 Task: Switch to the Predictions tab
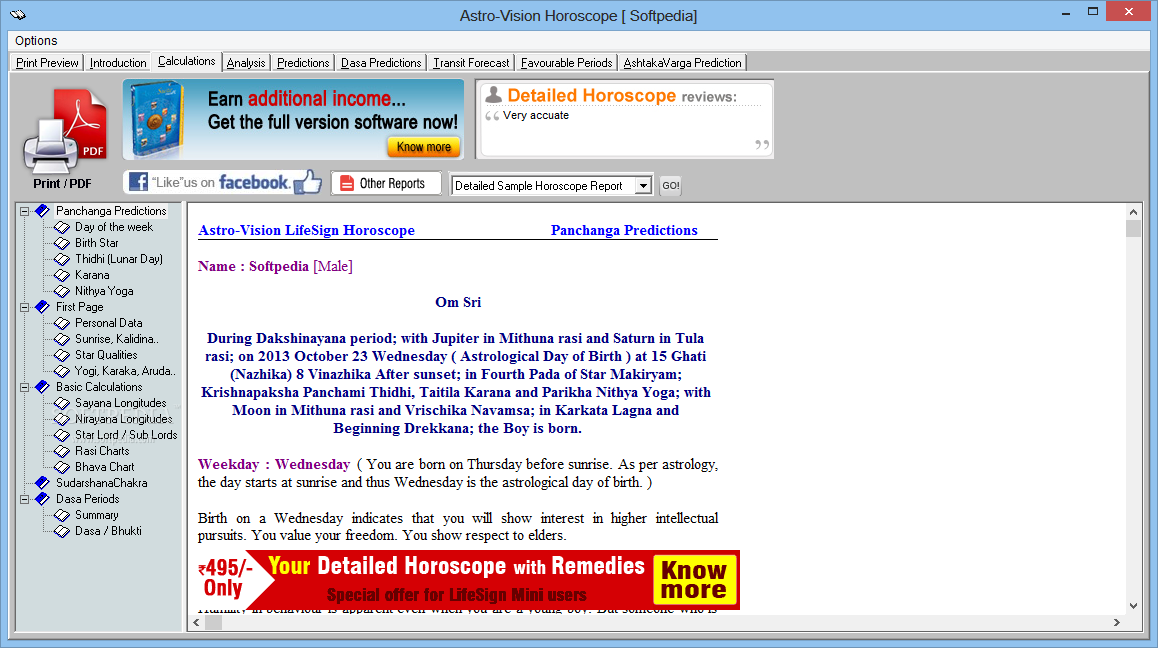point(303,63)
